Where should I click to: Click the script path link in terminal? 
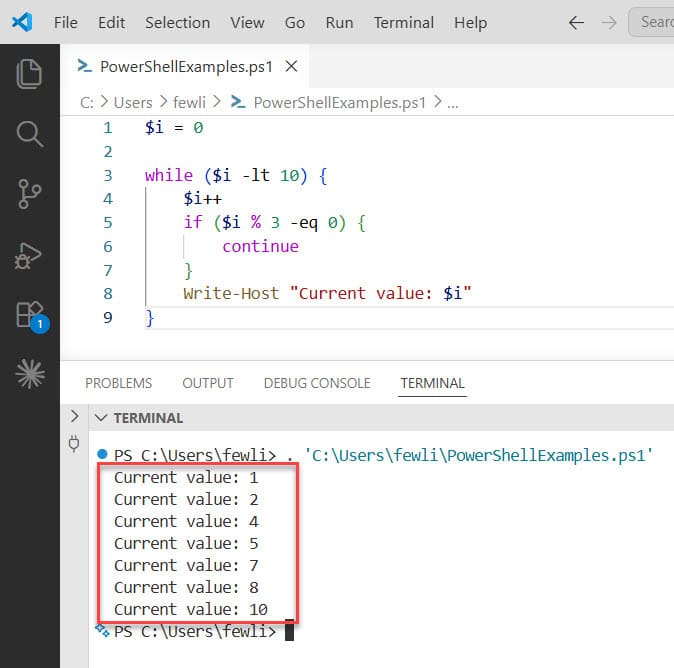coord(479,455)
